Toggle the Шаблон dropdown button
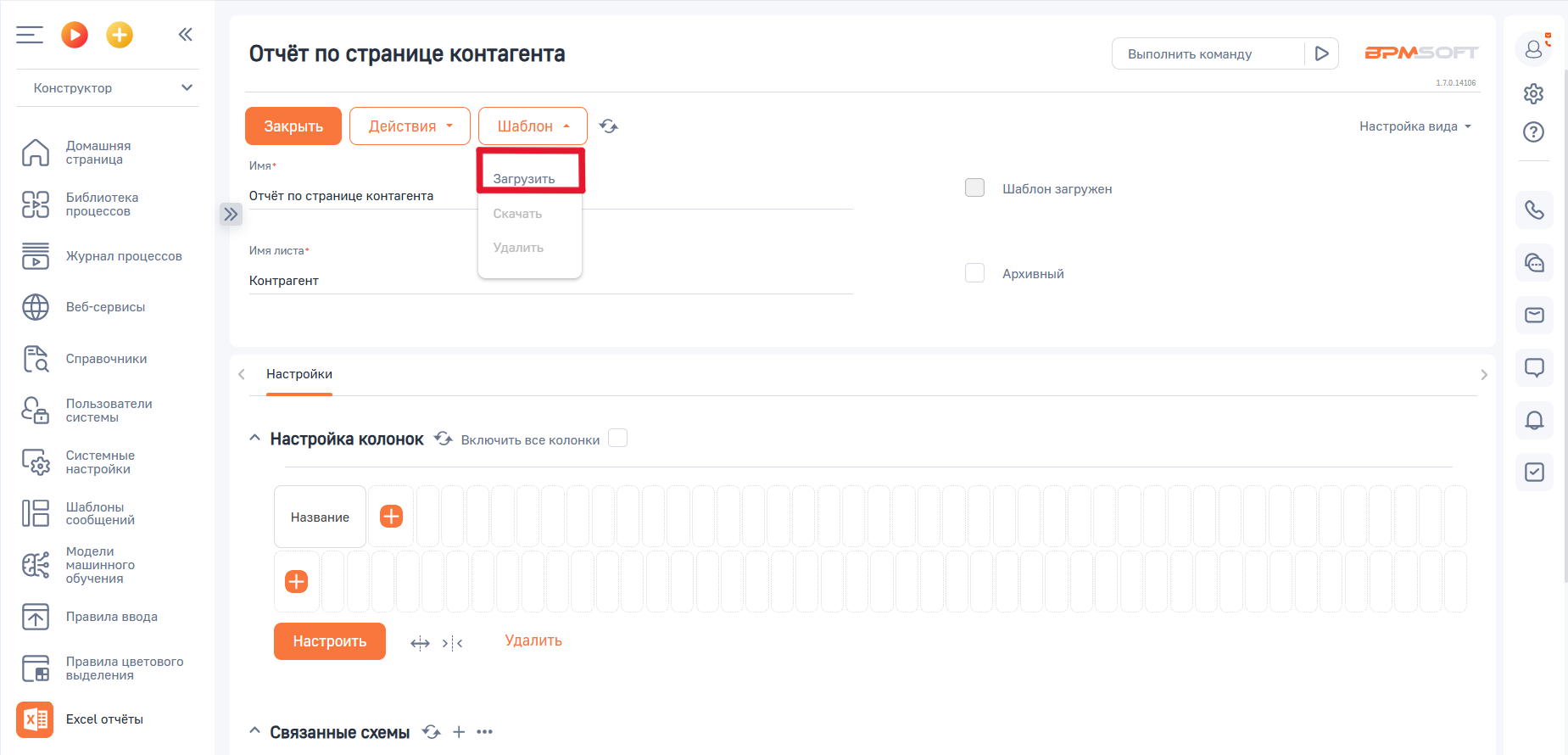 pos(533,126)
